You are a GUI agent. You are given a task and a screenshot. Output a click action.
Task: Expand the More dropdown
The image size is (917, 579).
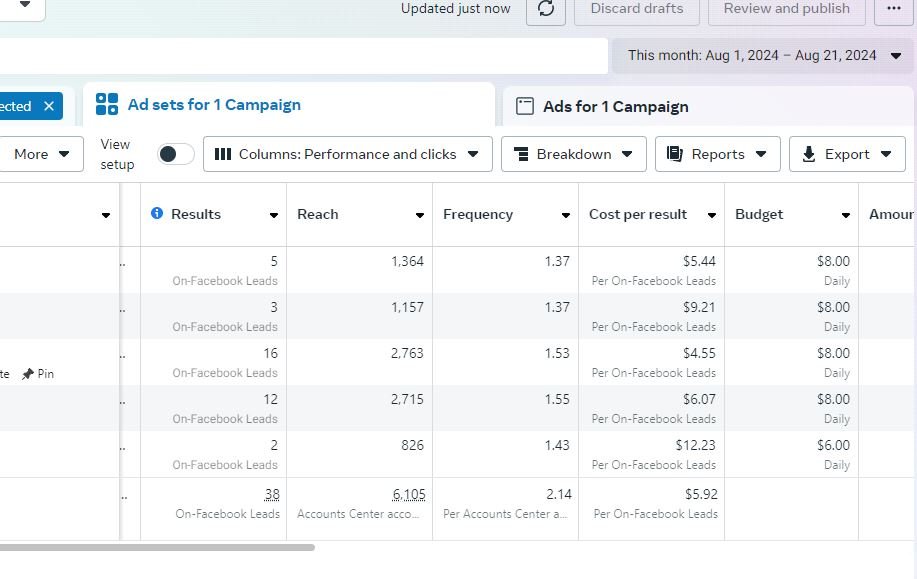(41, 154)
